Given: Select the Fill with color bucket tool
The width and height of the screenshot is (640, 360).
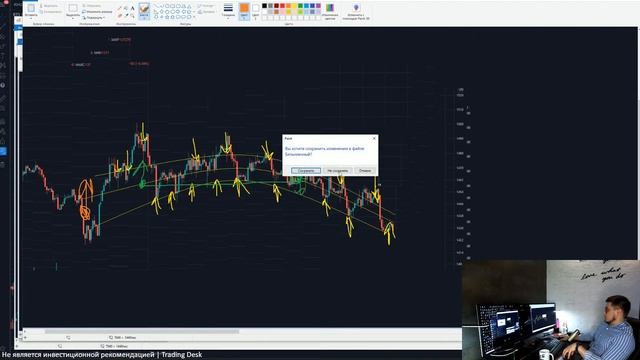Looking at the screenshot, I should click(126, 8).
